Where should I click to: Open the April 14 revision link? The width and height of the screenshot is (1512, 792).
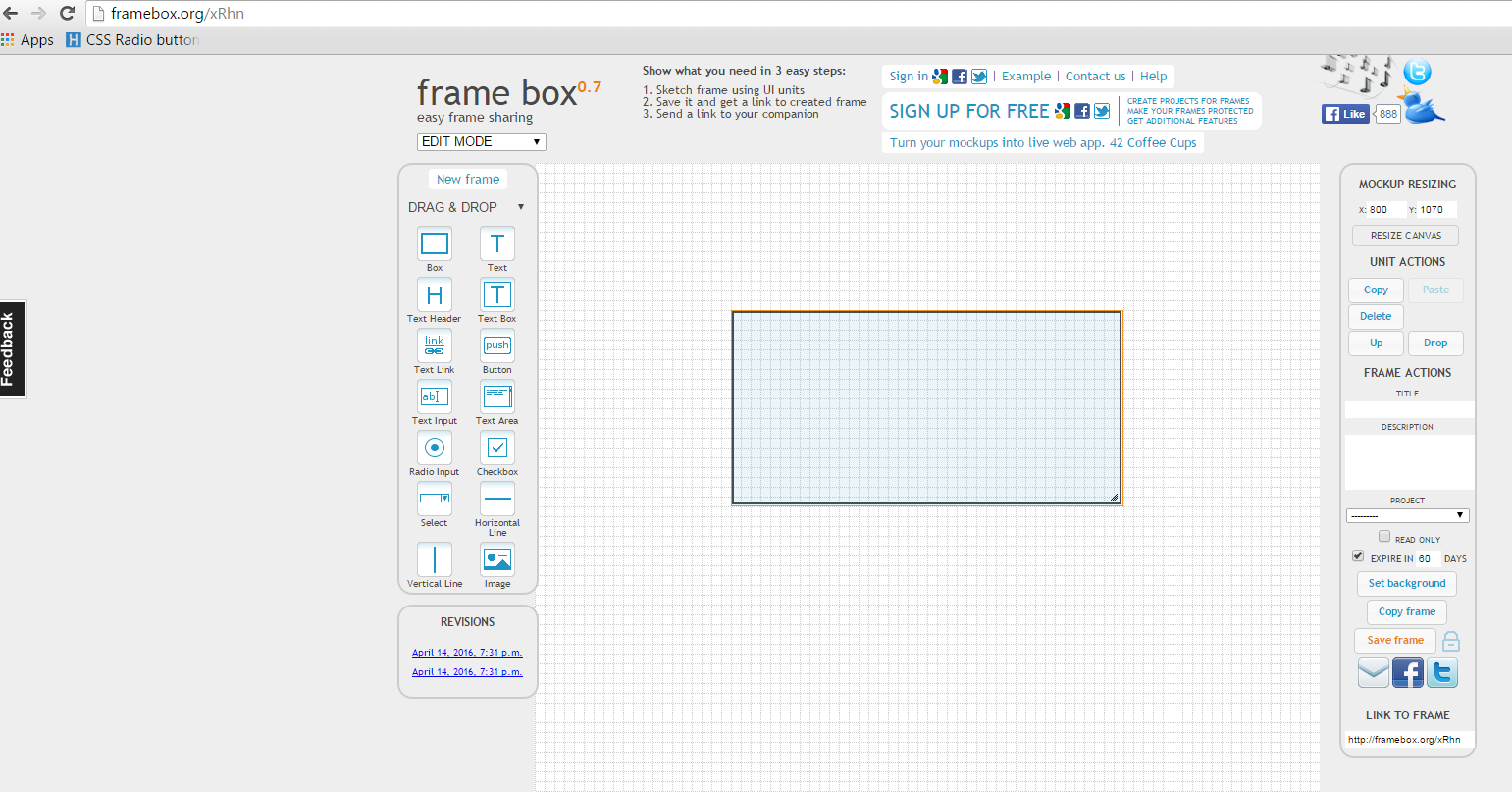(467, 652)
